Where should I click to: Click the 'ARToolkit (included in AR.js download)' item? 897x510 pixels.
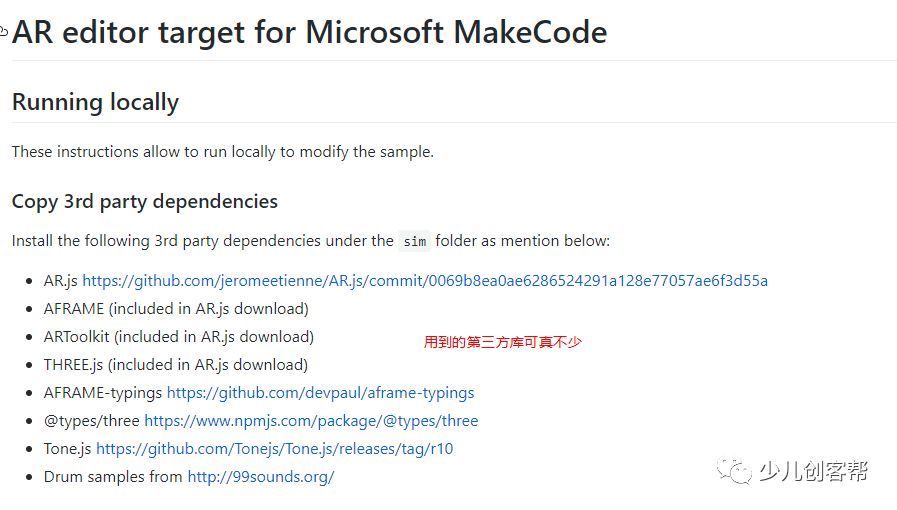tap(179, 337)
